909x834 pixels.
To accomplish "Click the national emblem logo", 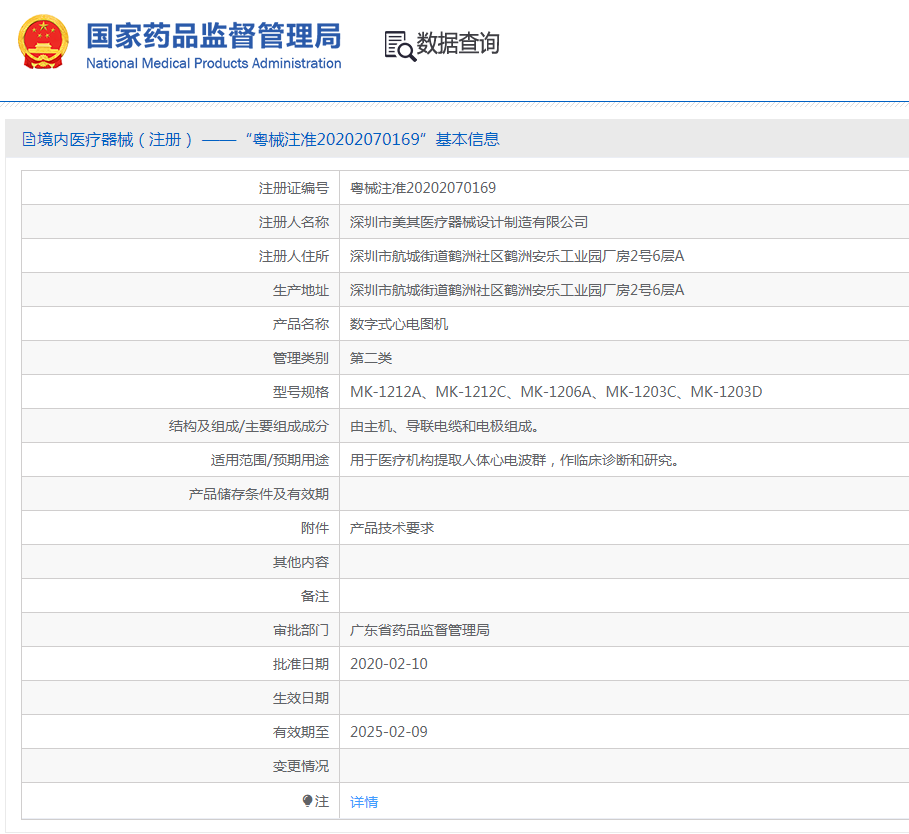I will tap(43, 42).
